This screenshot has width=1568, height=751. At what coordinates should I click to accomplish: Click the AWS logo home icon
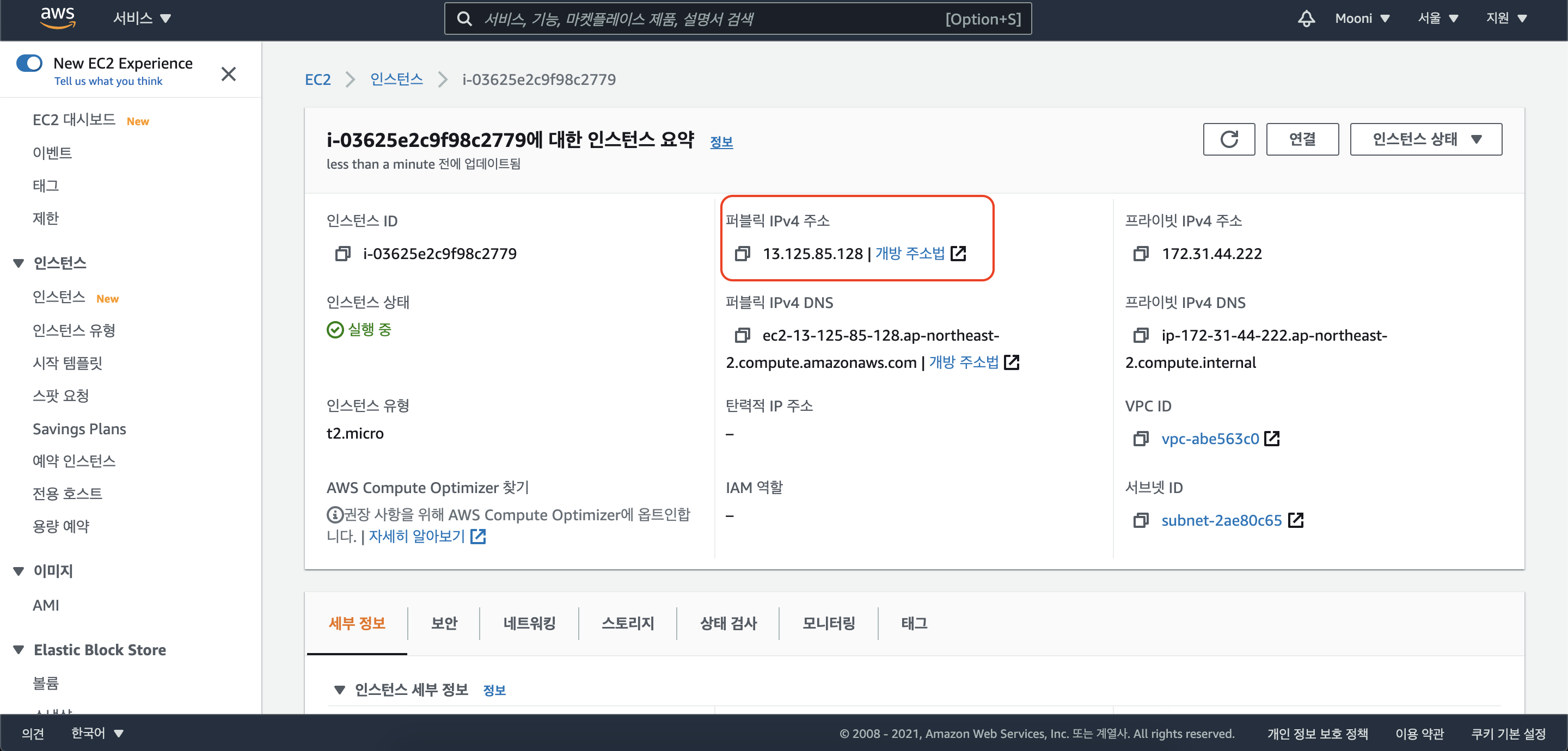(57, 17)
